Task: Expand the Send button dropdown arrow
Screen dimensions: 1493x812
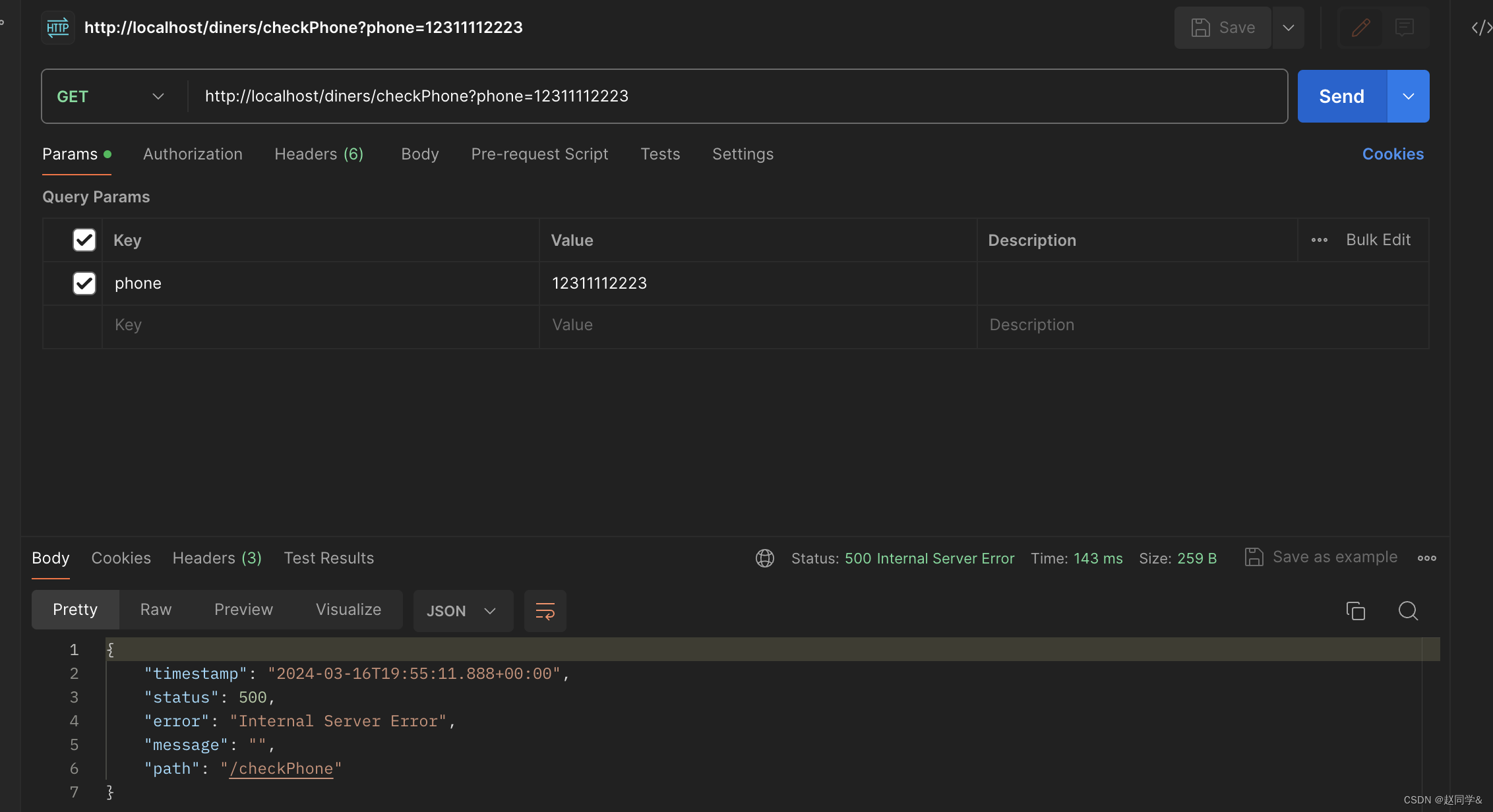Action: coord(1408,96)
